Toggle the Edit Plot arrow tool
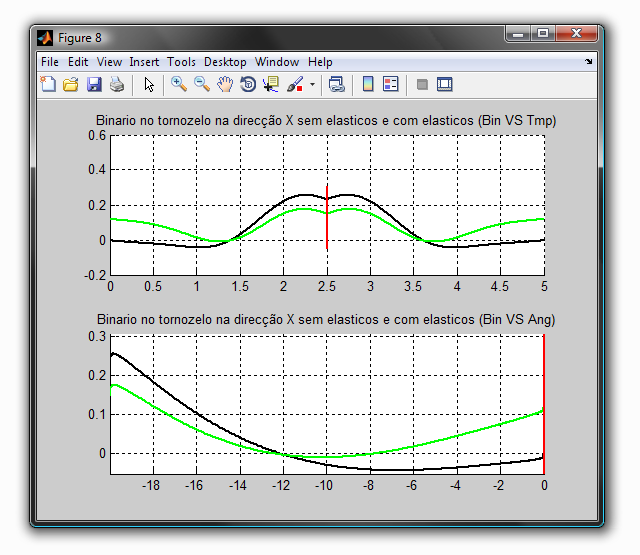 149,85
